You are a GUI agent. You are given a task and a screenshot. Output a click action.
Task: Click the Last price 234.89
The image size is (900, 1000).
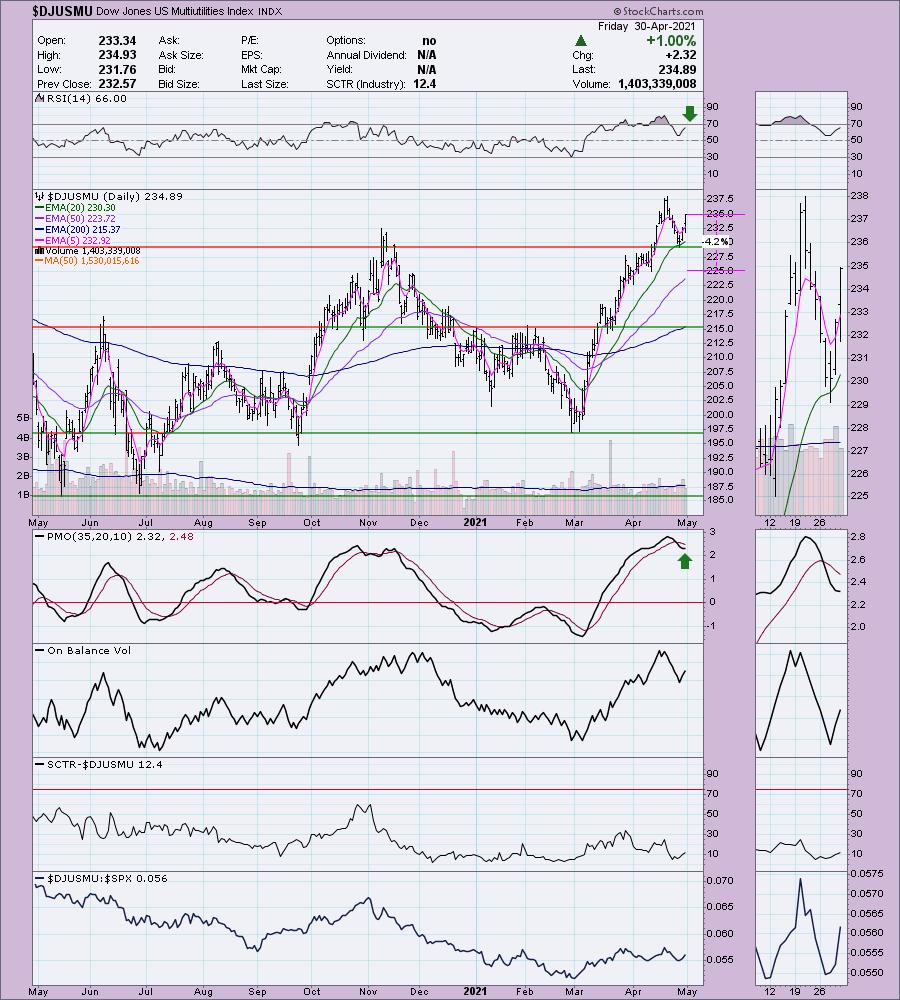(677, 70)
